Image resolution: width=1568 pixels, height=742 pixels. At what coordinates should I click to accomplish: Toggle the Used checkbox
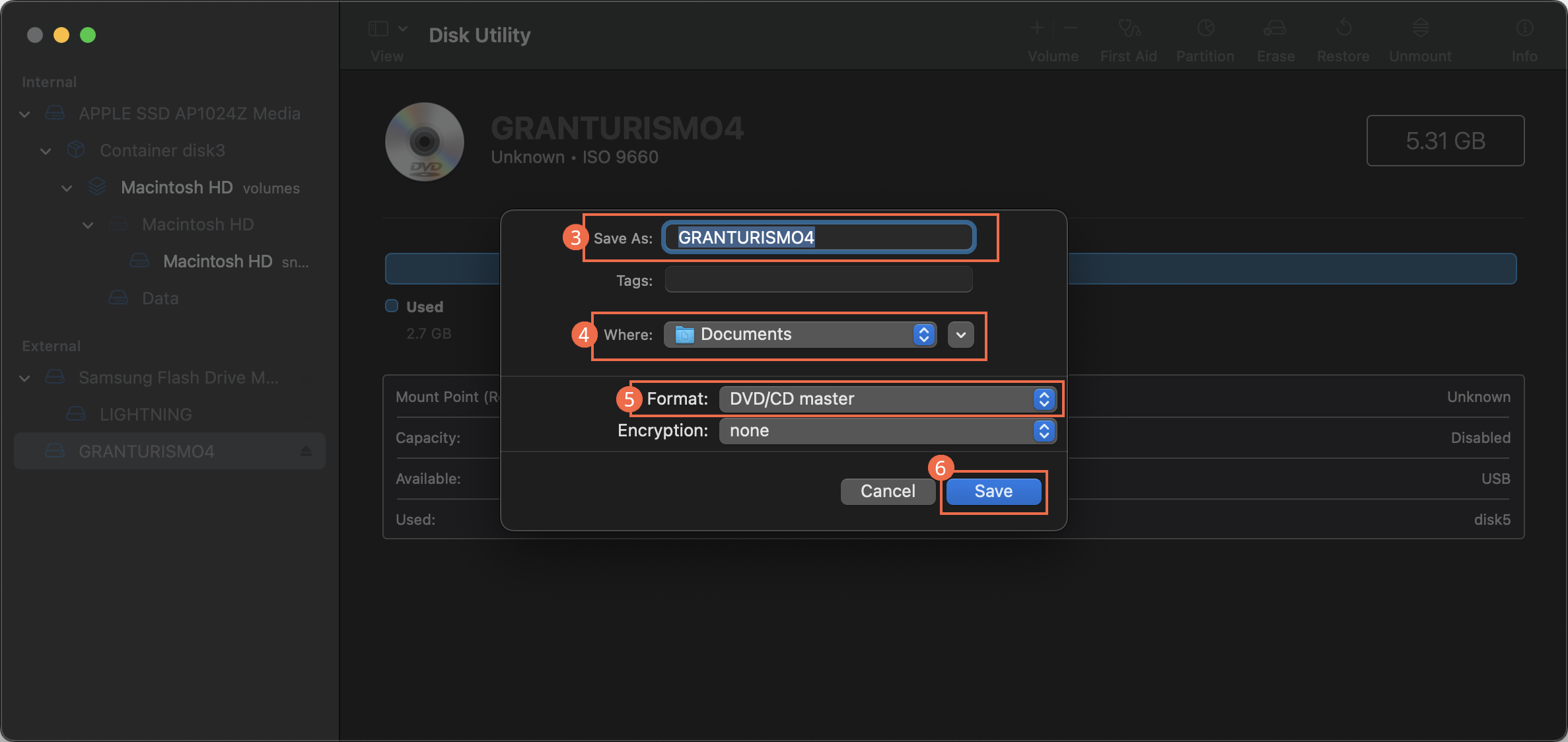(x=391, y=306)
